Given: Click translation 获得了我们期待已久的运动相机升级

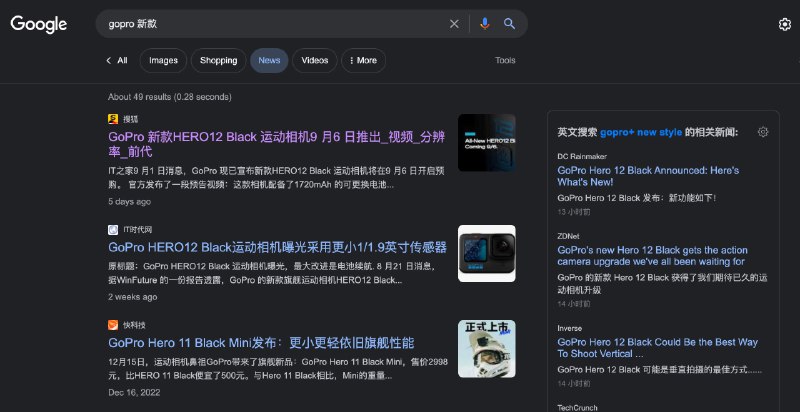Looking at the screenshot, I should click(662, 284).
